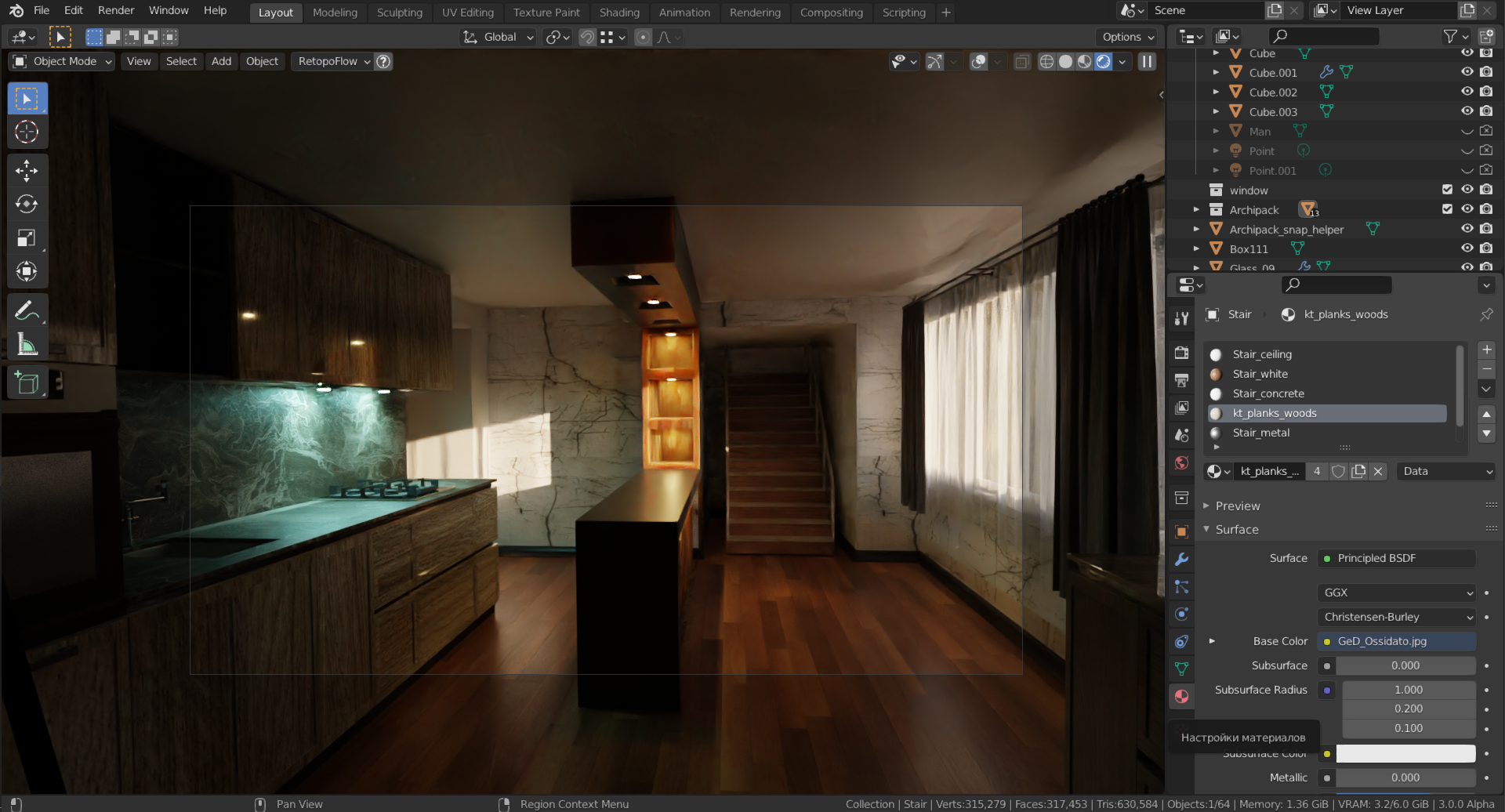Switch to wireframe viewport shading
This screenshot has height=812, width=1505.
point(1046,61)
